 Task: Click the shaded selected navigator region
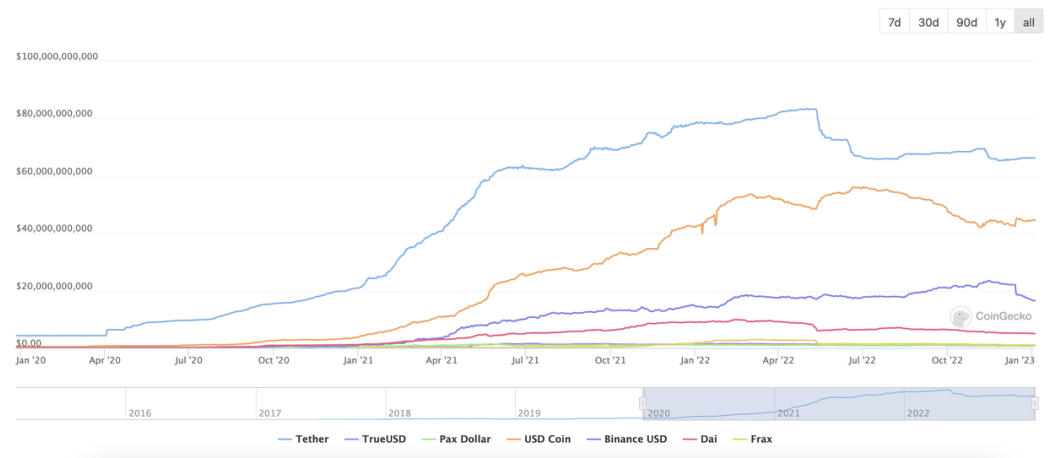[x=838, y=402]
